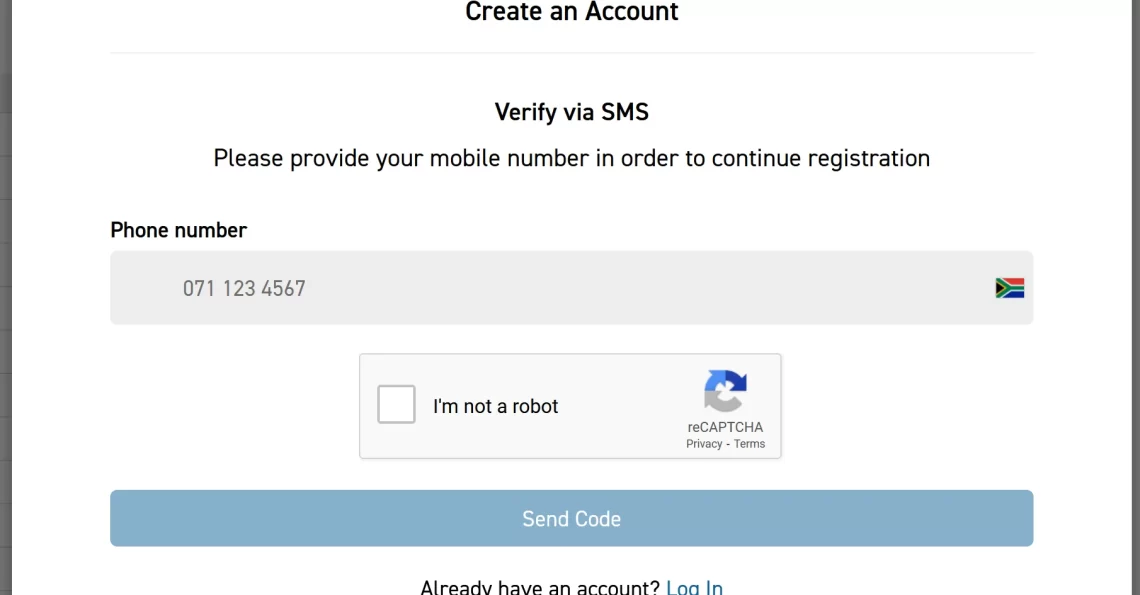1140x595 pixels.
Task: Select the Verify via SMS heading
Action: [571, 112]
